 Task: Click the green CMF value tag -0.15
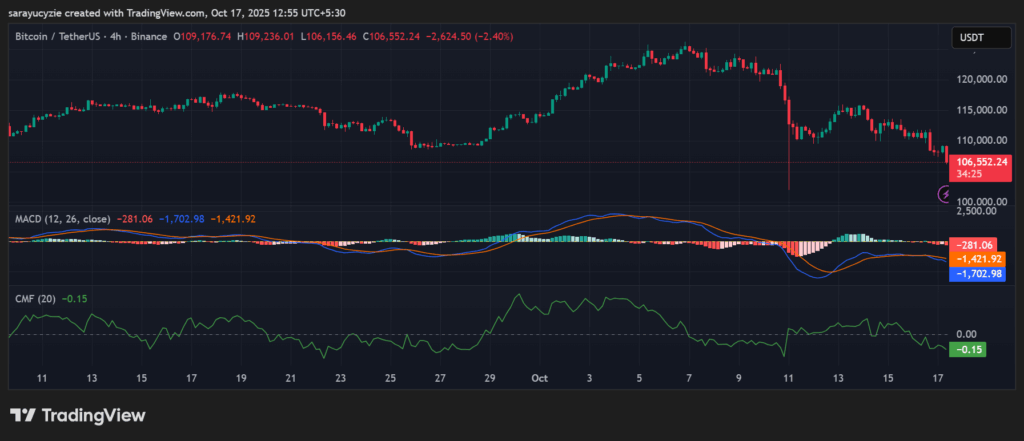pyautogui.click(x=968, y=349)
